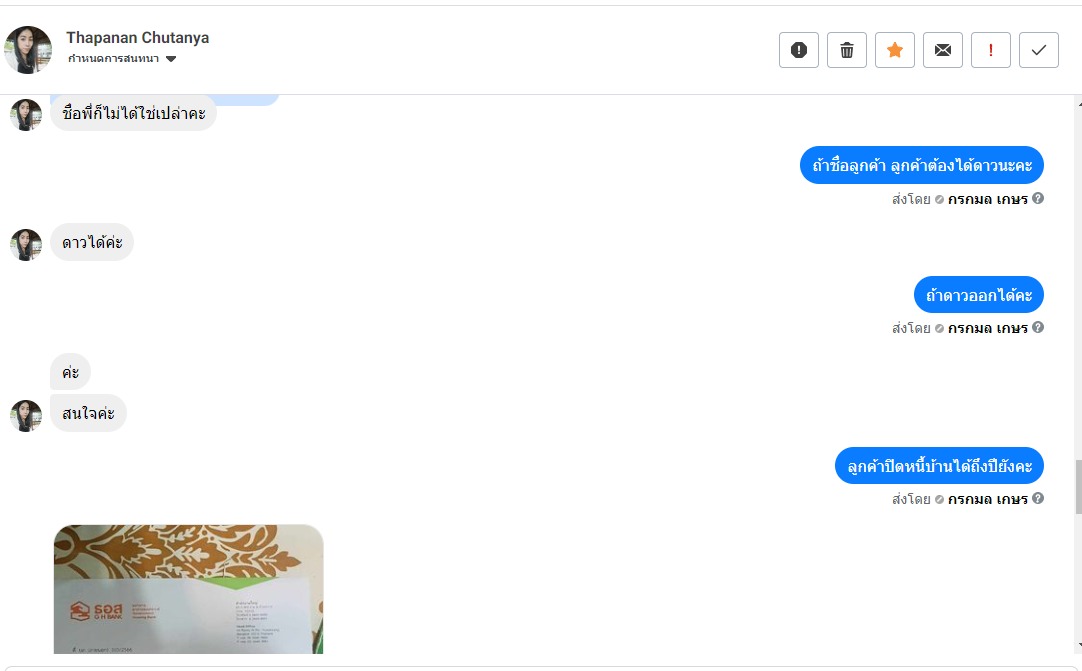Expand the กำหนดการสนทนา dropdown arrow
Viewport: 1082px width, 671px height.
(171, 59)
